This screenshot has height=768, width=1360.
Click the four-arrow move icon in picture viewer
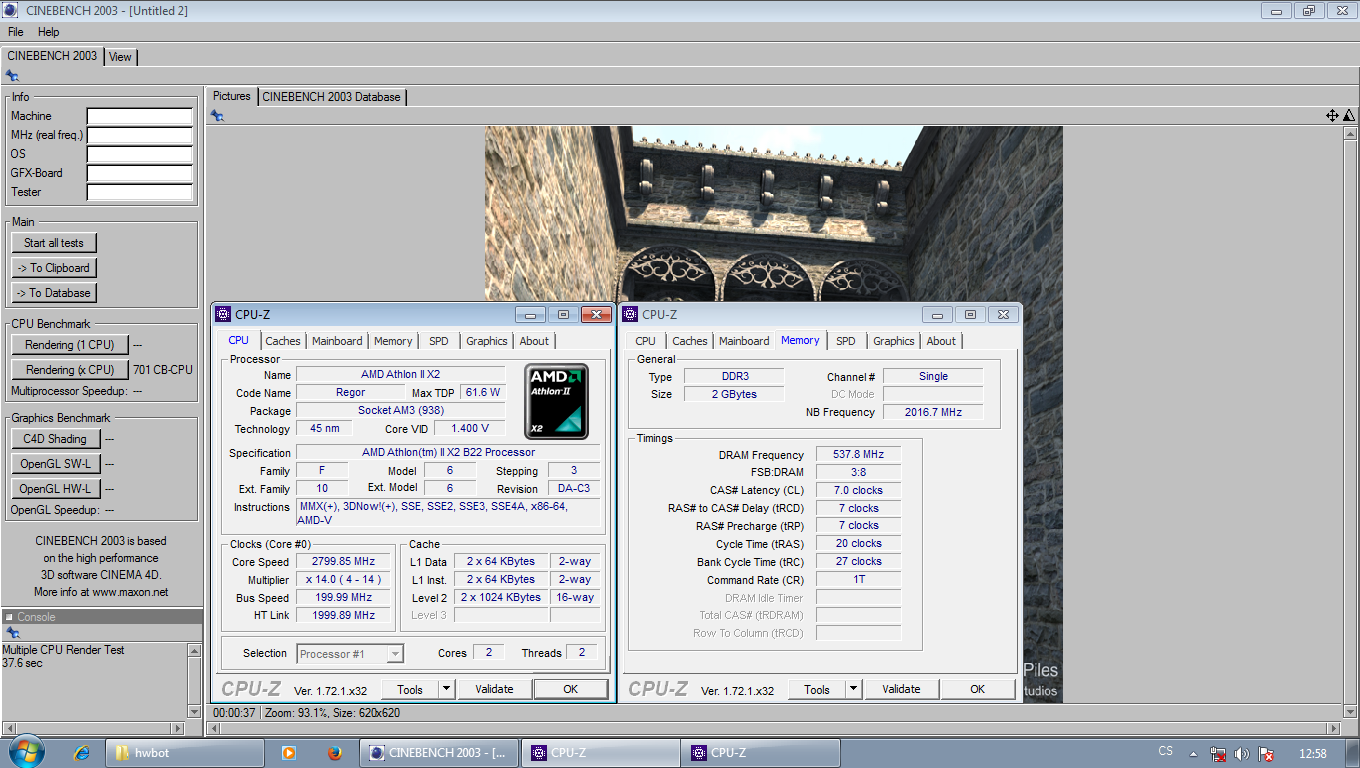click(1332, 116)
